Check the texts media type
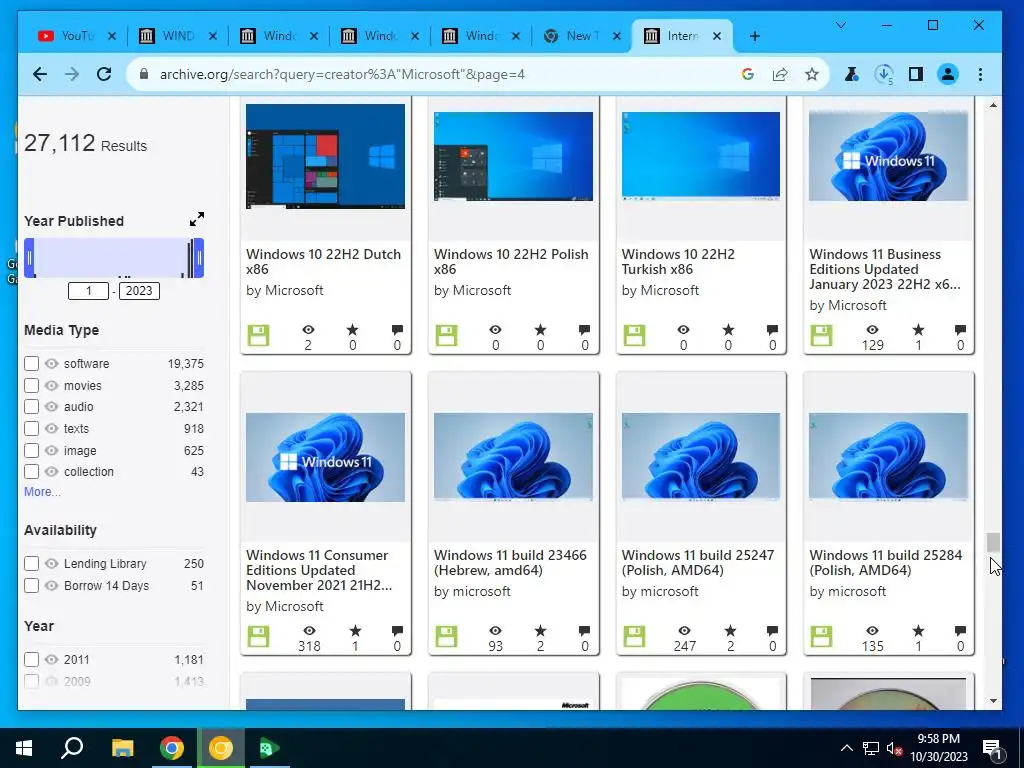 pos(31,429)
